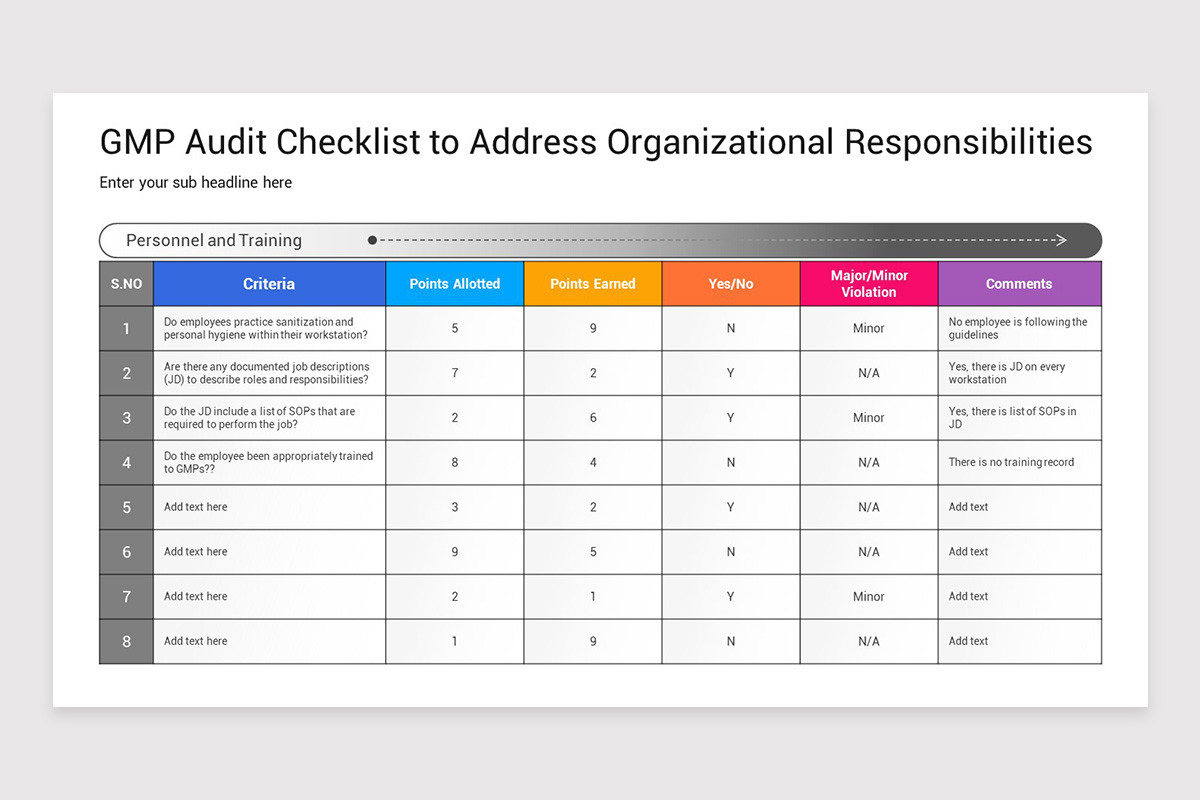Select the Yes/No cell in row 1
This screenshot has width=1200, height=800.
click(x=730, y=328)
